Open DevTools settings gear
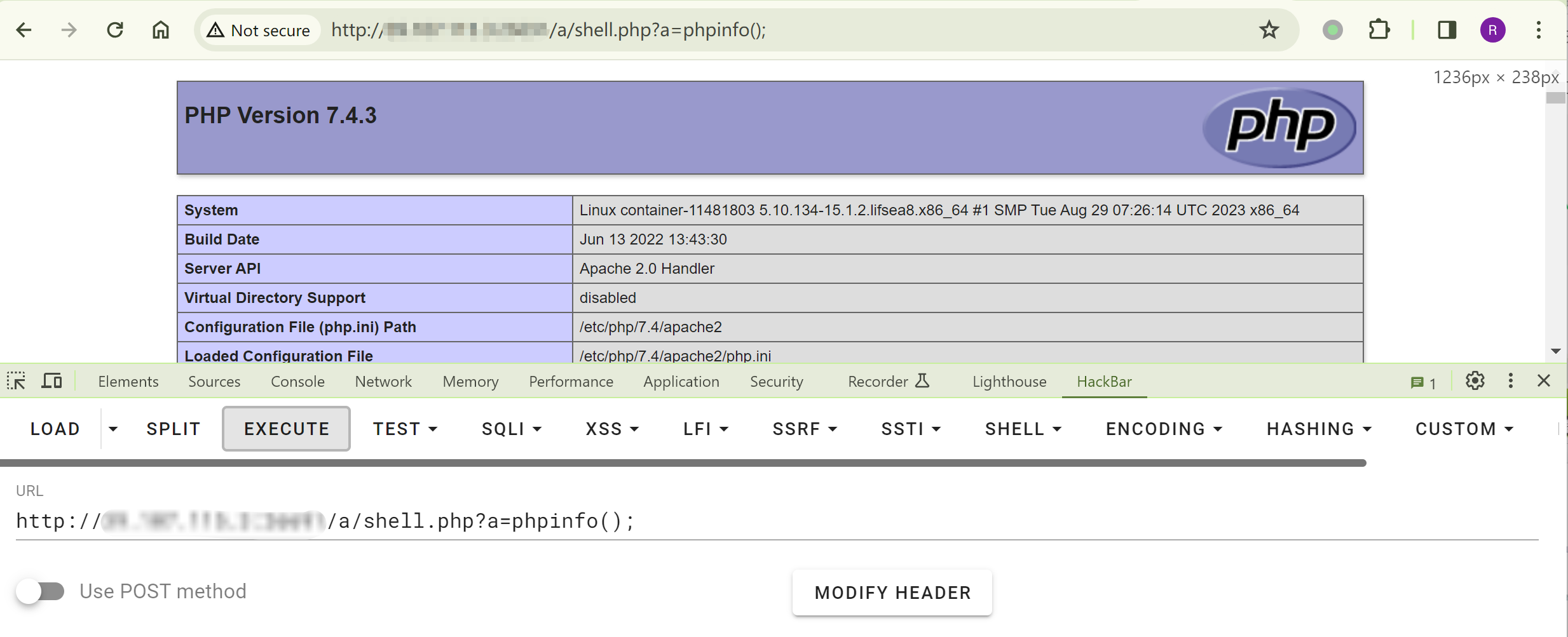This screenshot has height=637, width=1568. click(x=1475, y=381)
